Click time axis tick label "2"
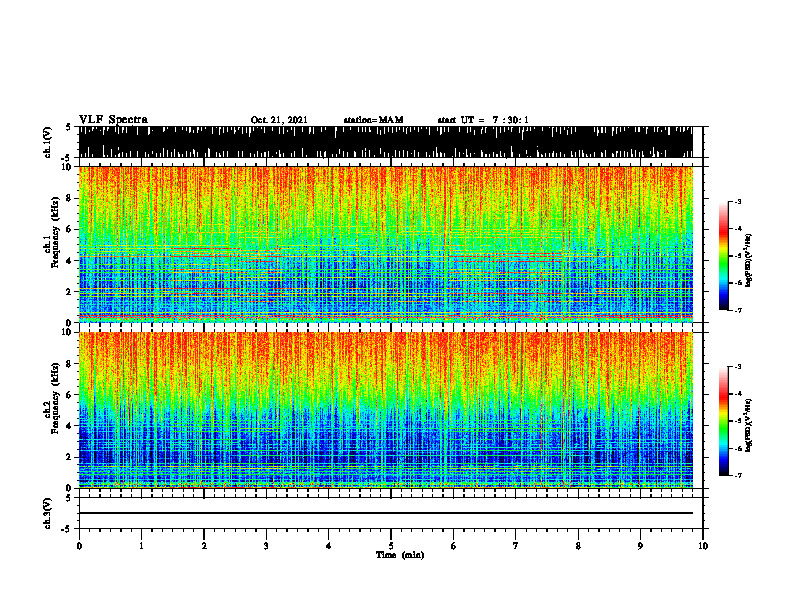 pos(204,546)
